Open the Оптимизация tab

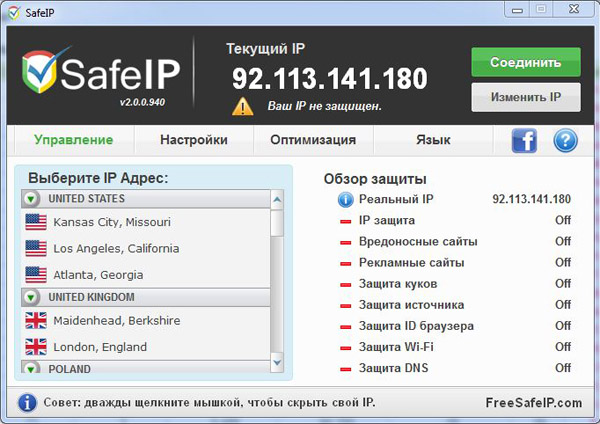tap(313, 140)
